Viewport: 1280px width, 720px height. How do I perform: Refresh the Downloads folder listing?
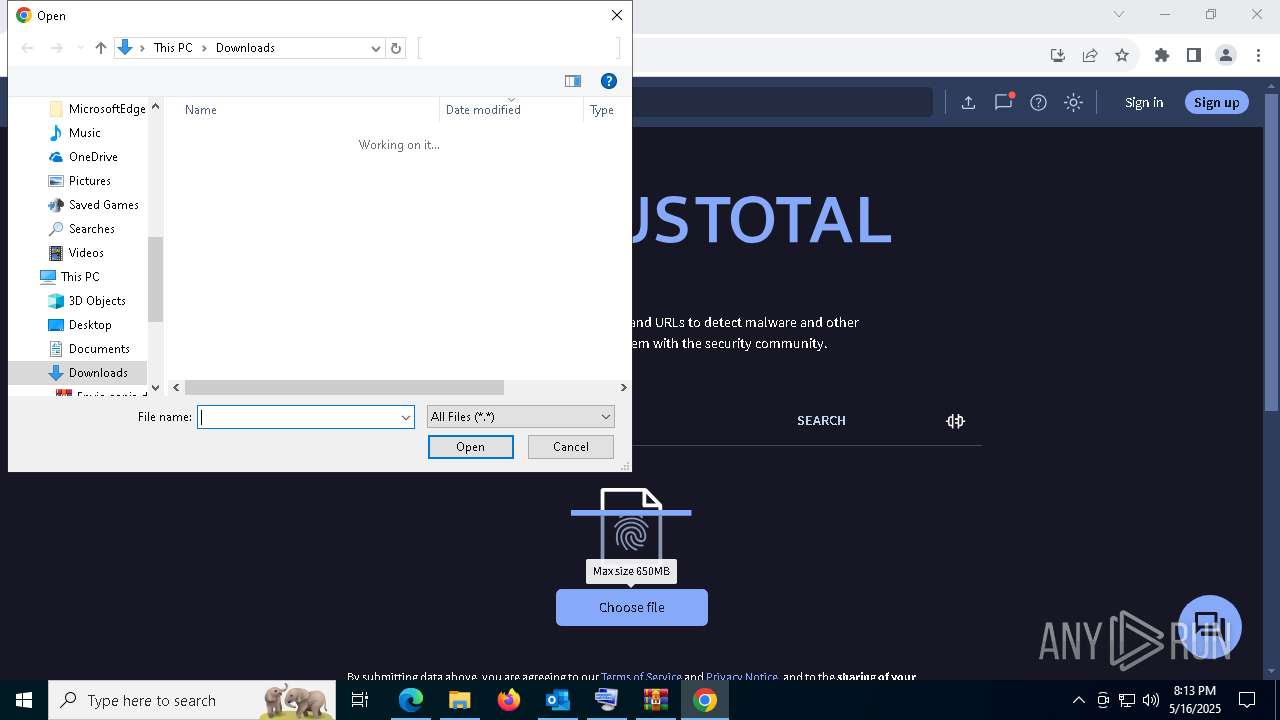[x=396, y=48]
